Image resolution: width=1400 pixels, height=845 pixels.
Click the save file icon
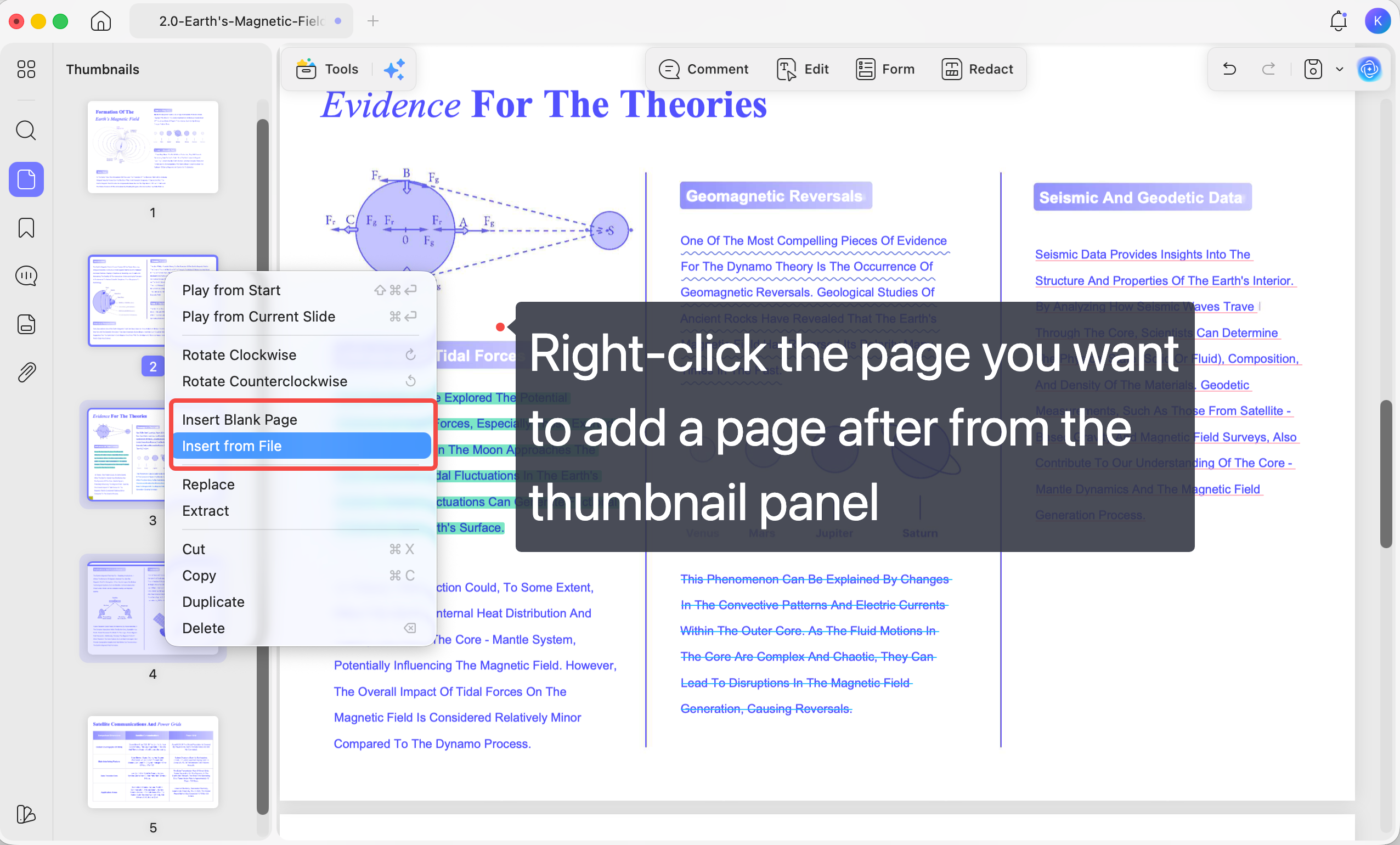(x=1313, y=69)
